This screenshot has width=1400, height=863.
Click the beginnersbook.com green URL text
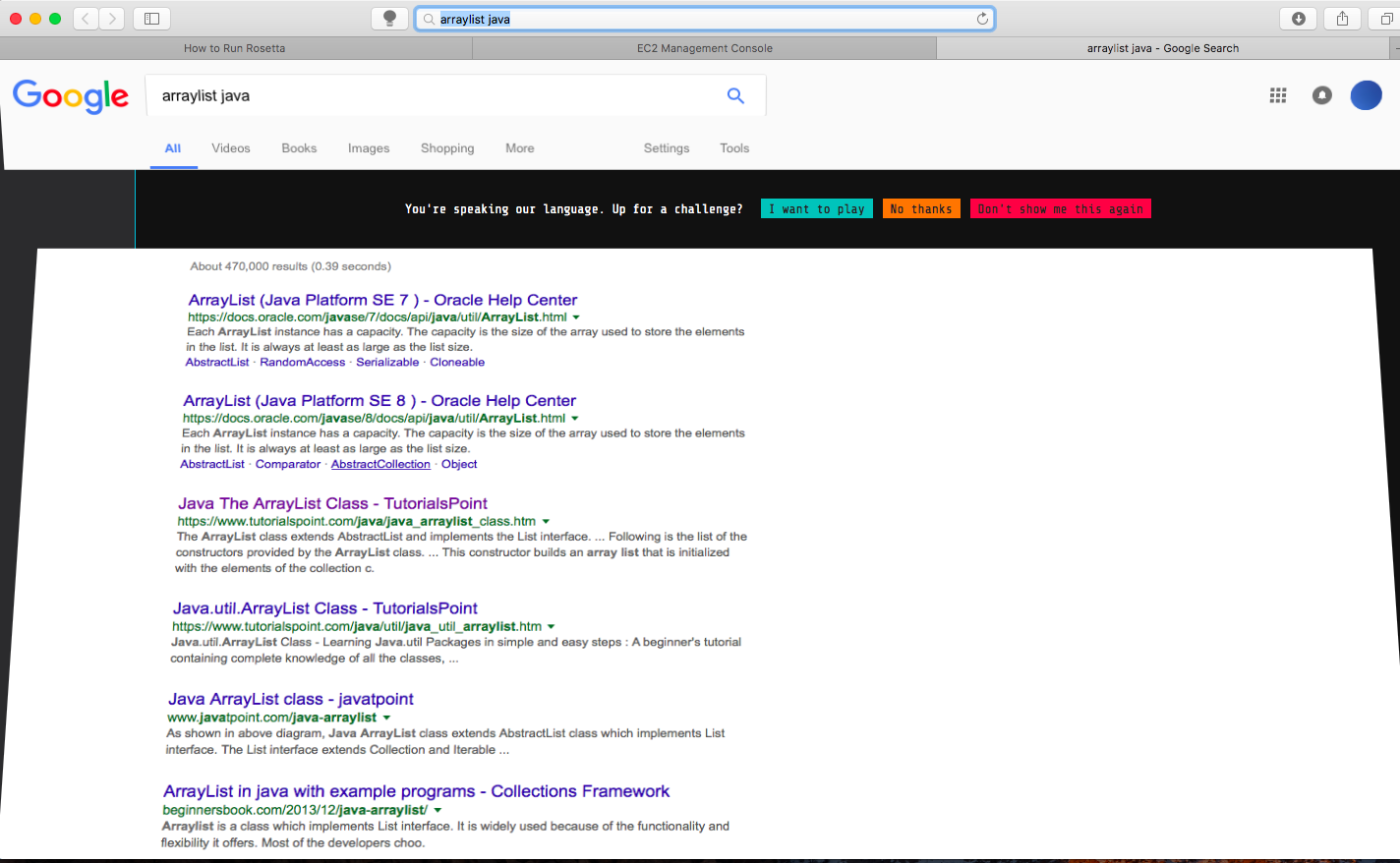[x=295, y=811]
